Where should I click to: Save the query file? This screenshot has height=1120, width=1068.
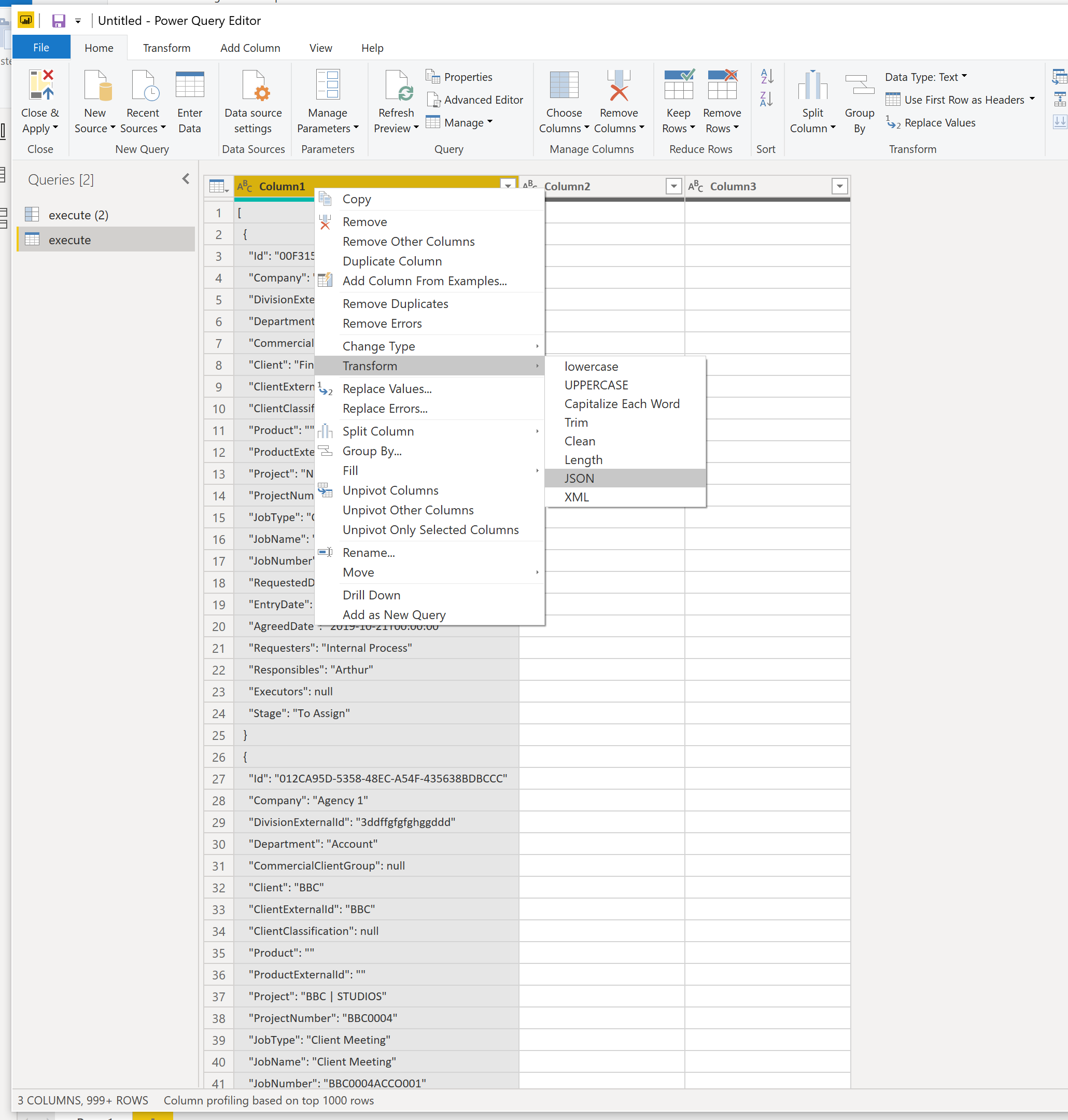coord(58,21)
